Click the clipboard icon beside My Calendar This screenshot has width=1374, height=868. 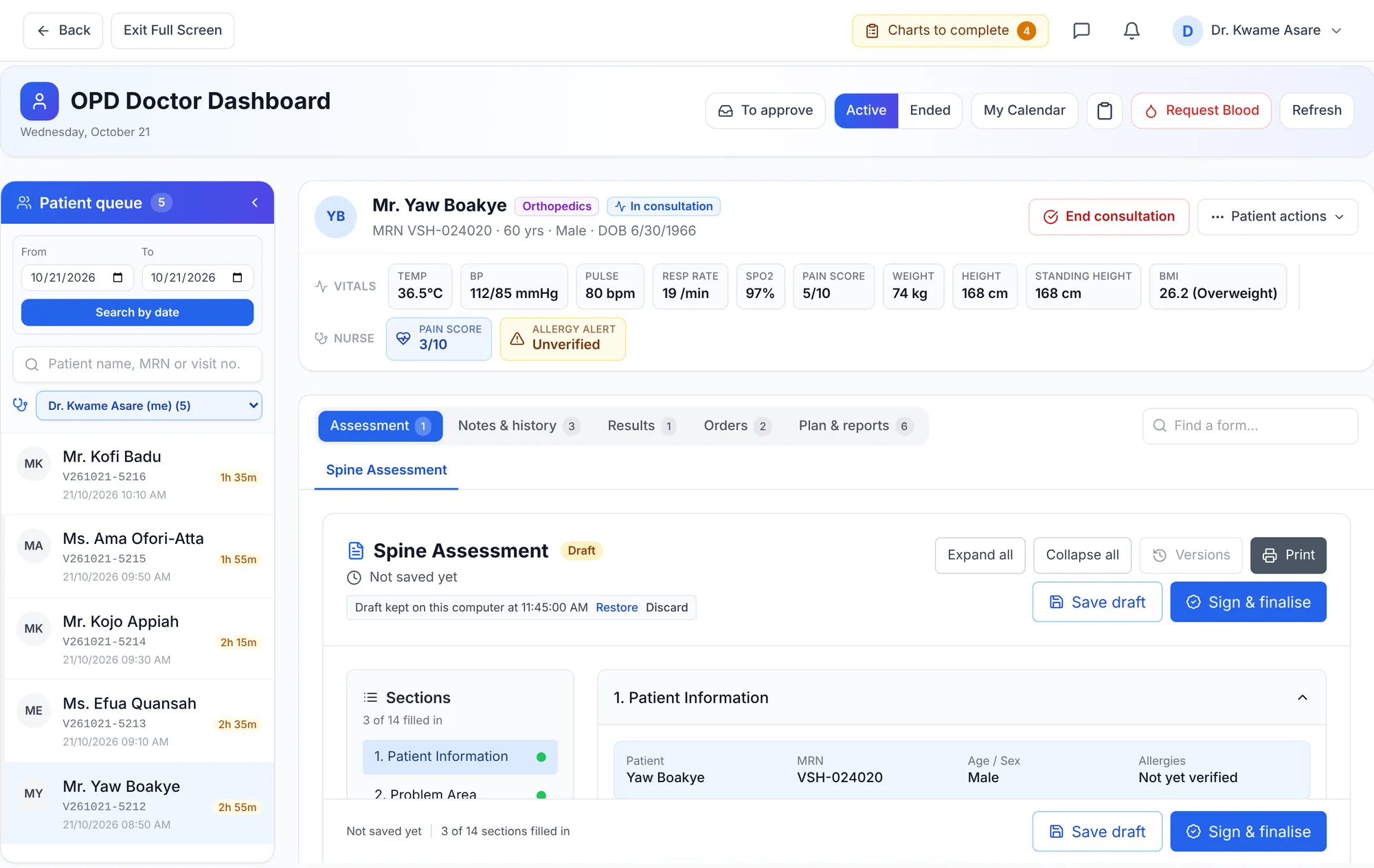coord(1105,111)
